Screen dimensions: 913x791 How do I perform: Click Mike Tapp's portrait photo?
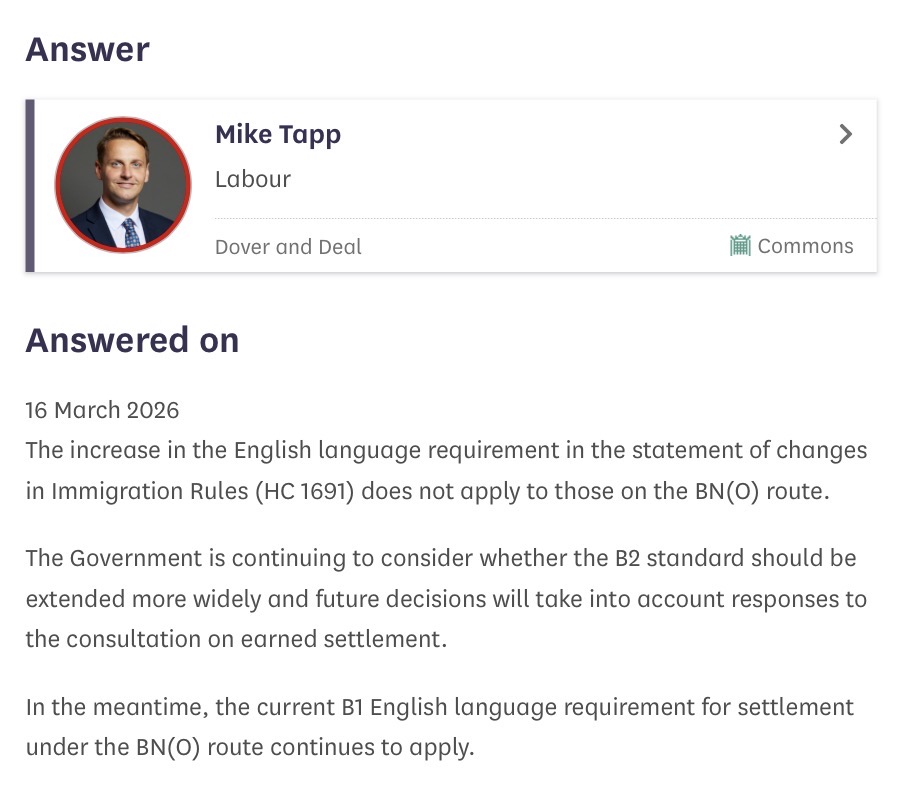[x=123, y=185]
